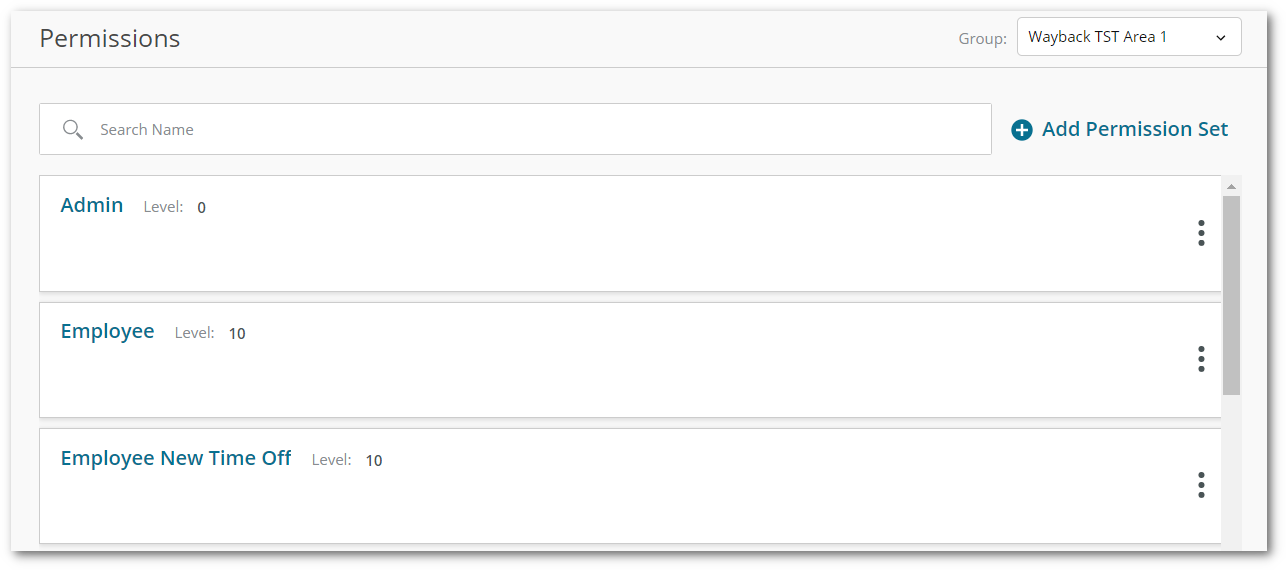This screenshot has width=1286, height=570.
Task: Open the Employee row three-dot menu
Action: pyautogui.click(x=1201, y=359)
